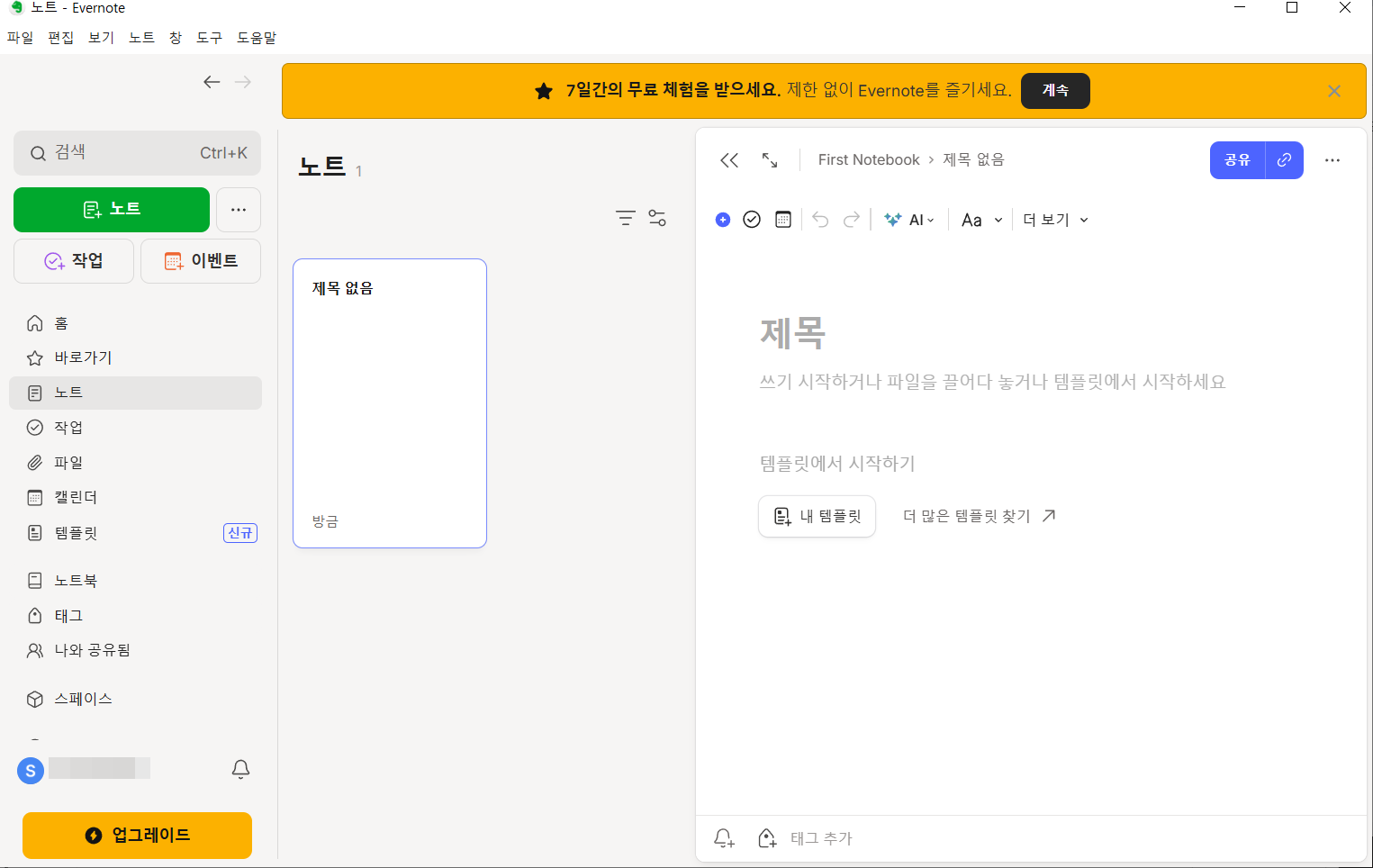Go back with the left arrow
The height and width of the screenshot is (868, 1373).
[212, 82]
